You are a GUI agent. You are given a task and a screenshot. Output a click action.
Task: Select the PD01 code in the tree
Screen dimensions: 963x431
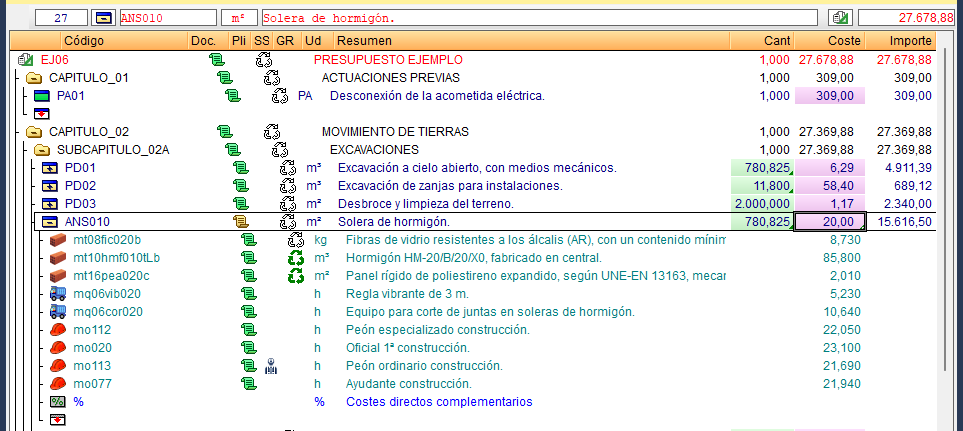pyautogui.click(x=80, y=168)
